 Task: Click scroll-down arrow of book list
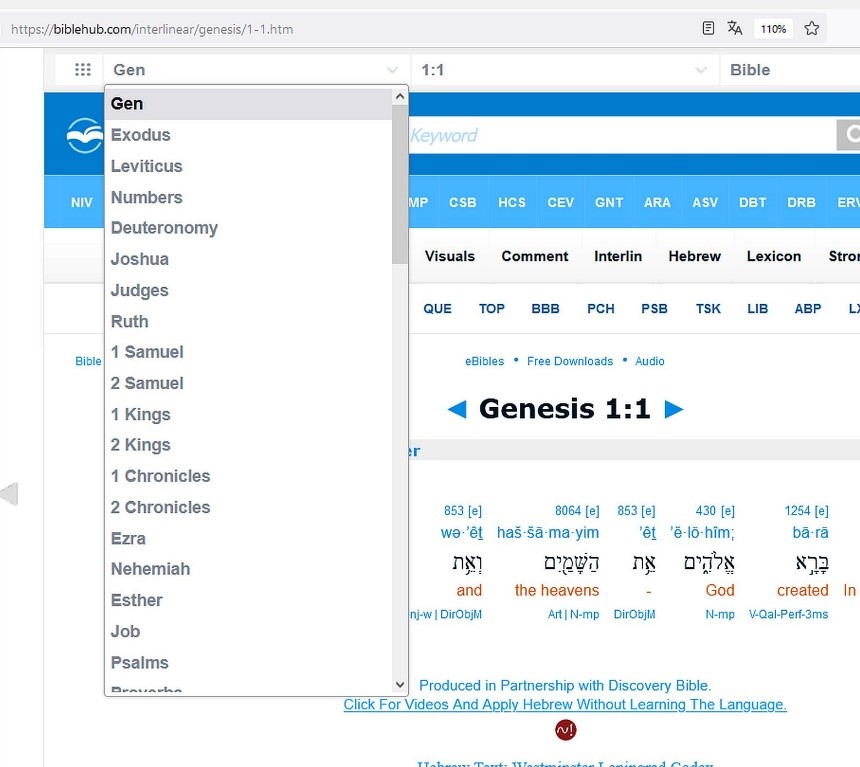(x=400, y=684)
